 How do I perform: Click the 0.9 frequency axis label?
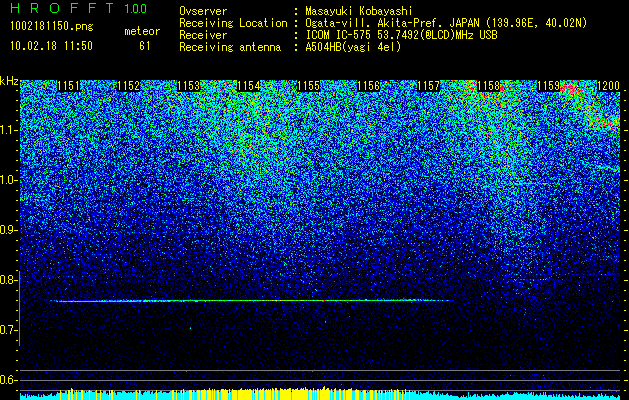[x=9, y=230]
